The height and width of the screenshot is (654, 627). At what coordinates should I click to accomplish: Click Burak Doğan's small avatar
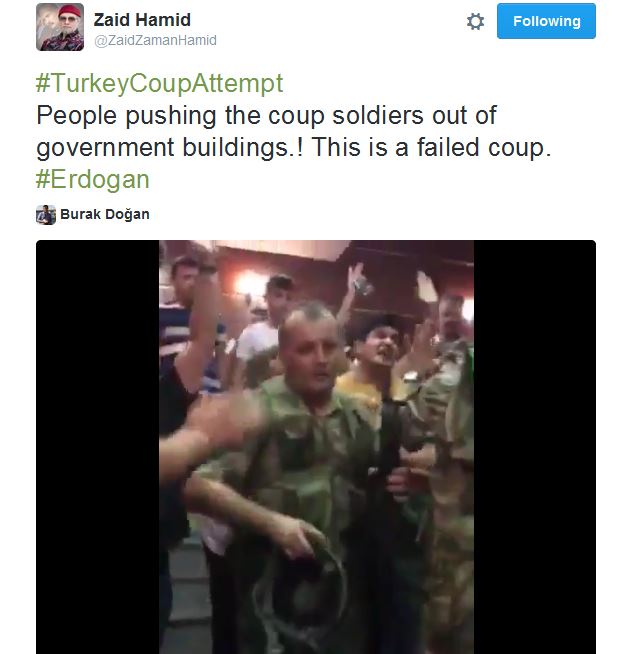tap(46, 215)
